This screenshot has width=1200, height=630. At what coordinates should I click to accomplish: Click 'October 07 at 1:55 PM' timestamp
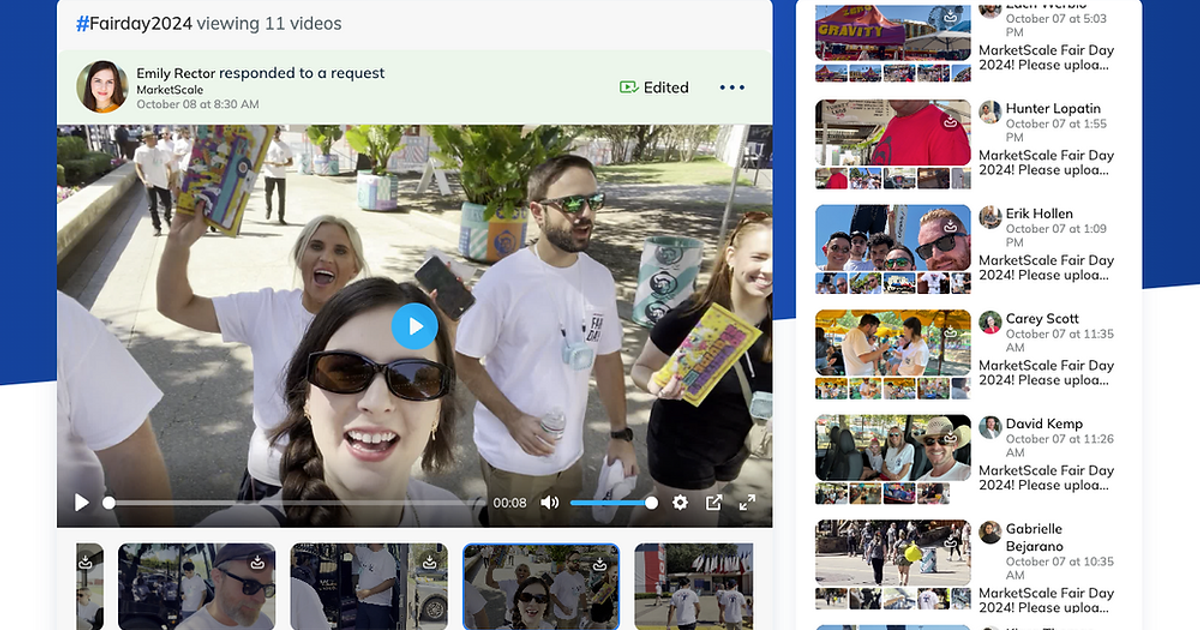click(1056, 131)
